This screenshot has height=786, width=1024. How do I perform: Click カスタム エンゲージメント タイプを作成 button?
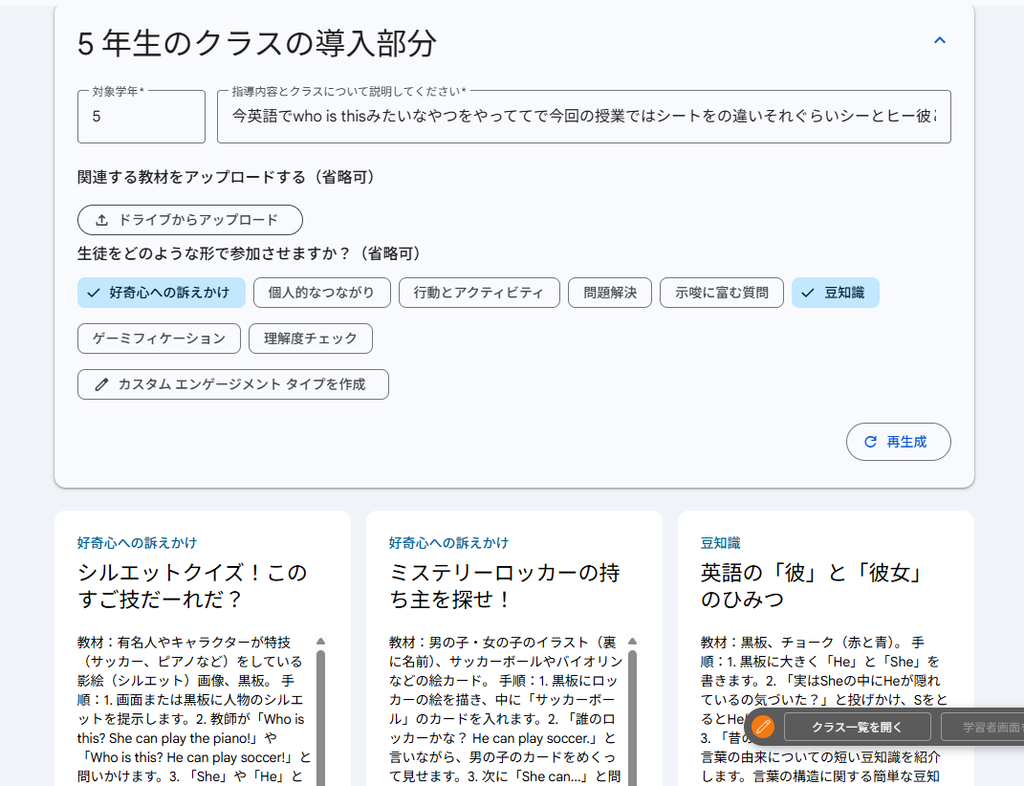pyautogui.click(x=233, y=385)
